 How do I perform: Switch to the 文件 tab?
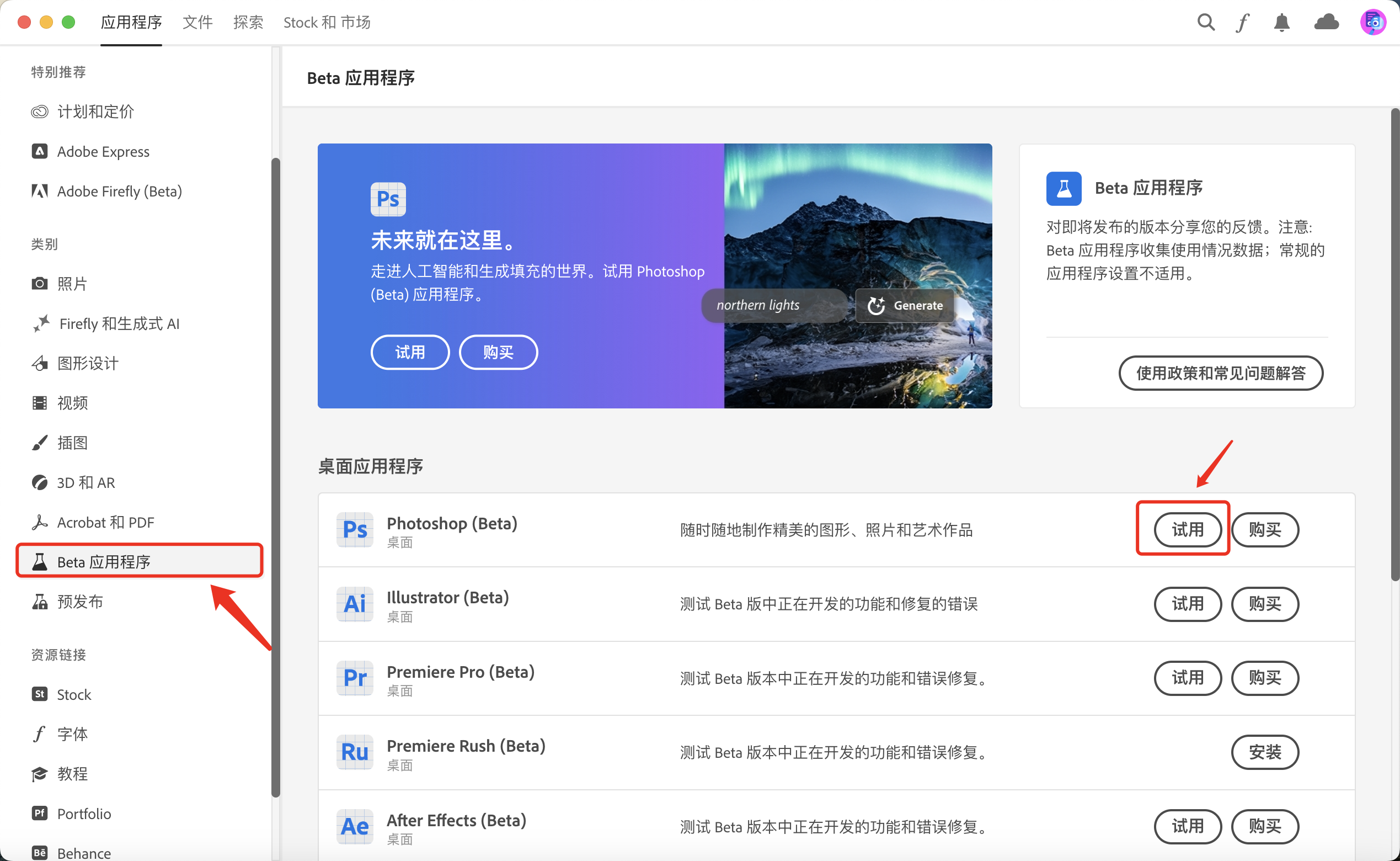point(197,22)
